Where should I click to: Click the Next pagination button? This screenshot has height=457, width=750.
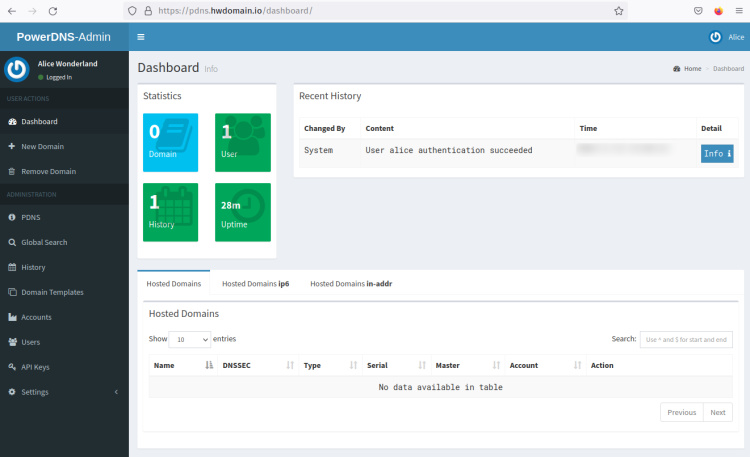click(x=717, y=412)
